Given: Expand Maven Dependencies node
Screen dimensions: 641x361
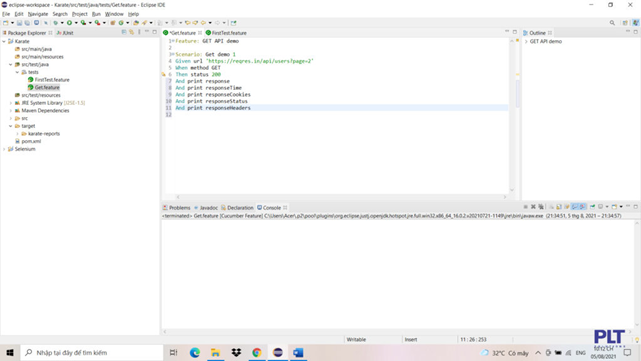Looking at the screenshot, I should click(11, 111).
